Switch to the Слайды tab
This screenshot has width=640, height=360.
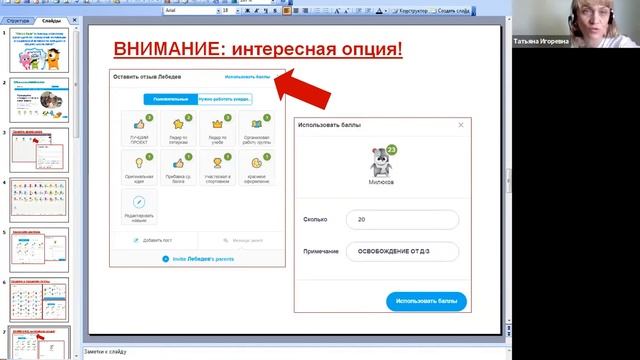click(51, 20)
